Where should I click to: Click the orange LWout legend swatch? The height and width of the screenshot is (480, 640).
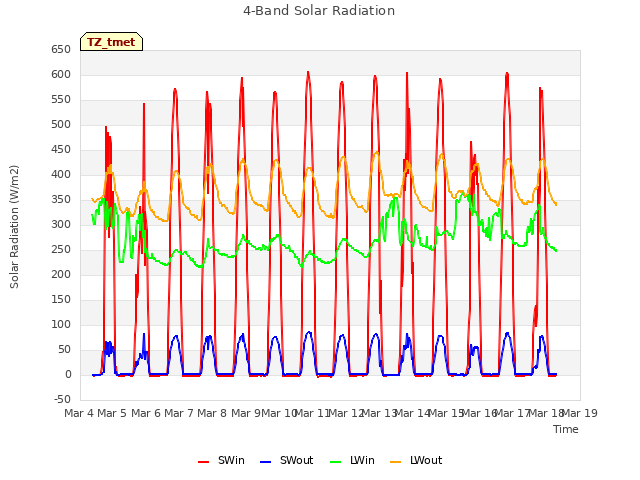coord(396,462)
